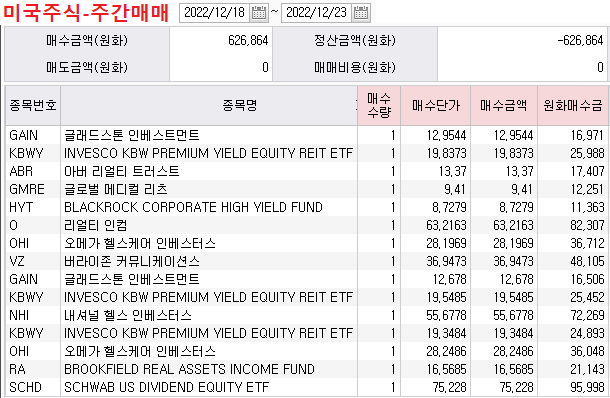Click BLACKROCK CORPORATE HIGH YIELD FUND name

coord(193,207)
